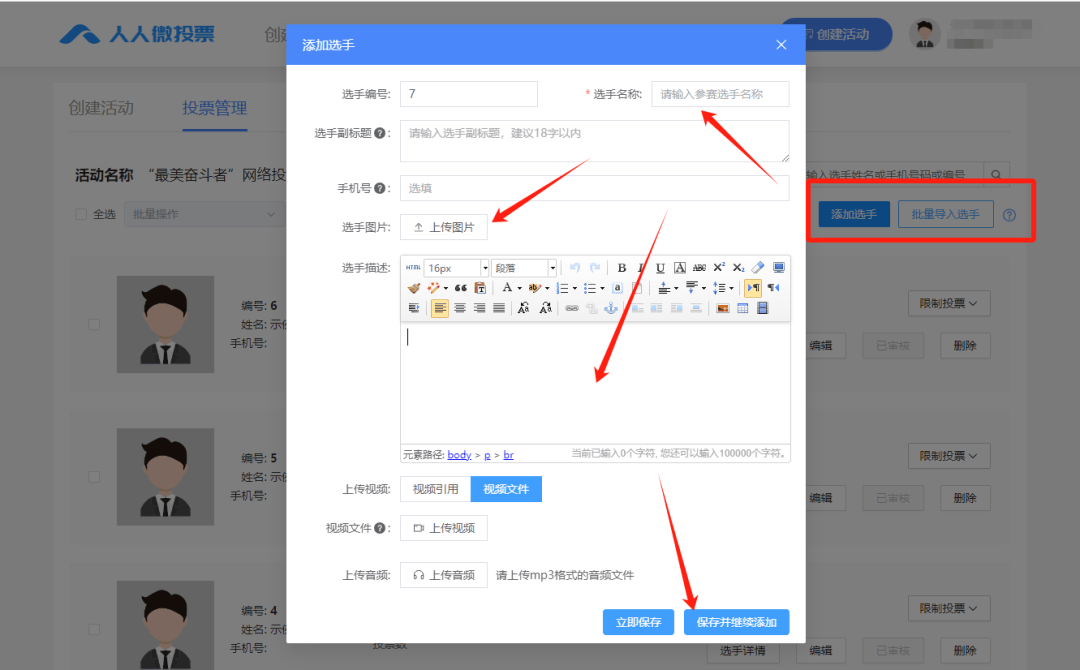Viewport: 1080px width, 670px height.
Task: Click help icon beside 选手副标题
Action: 380,133
